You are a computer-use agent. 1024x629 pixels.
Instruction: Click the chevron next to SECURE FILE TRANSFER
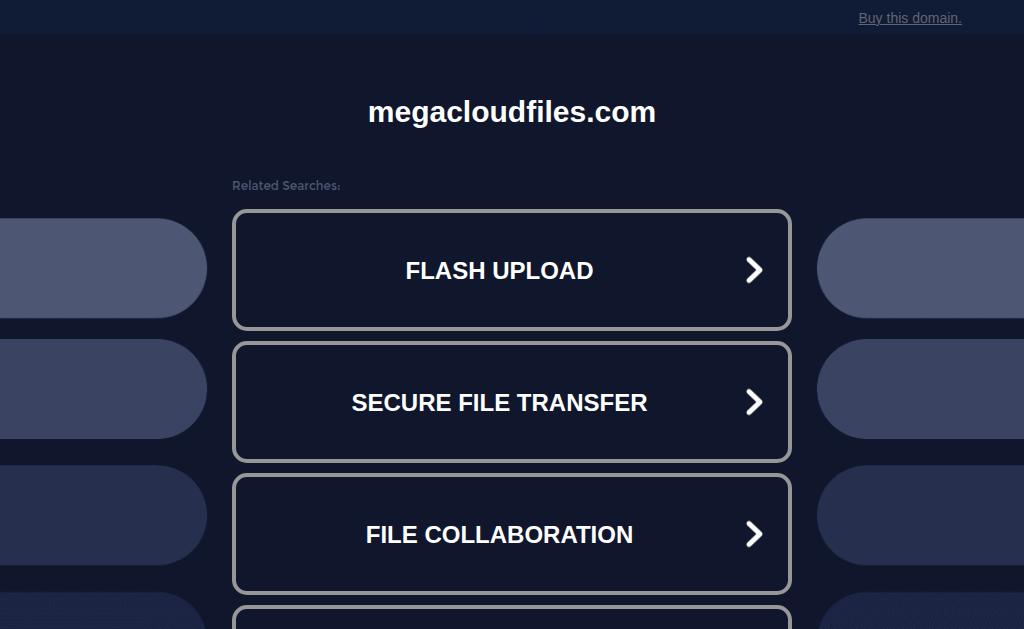coord(754,402)
